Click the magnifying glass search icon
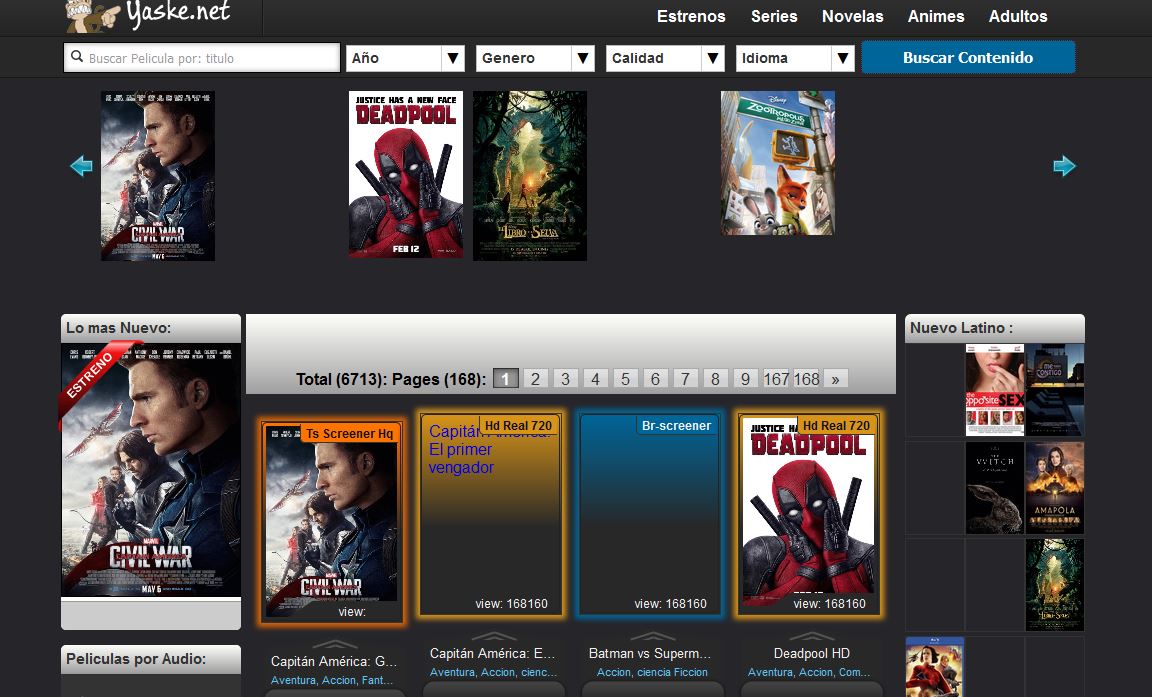Screen dimensions: 1152x697 77,57
